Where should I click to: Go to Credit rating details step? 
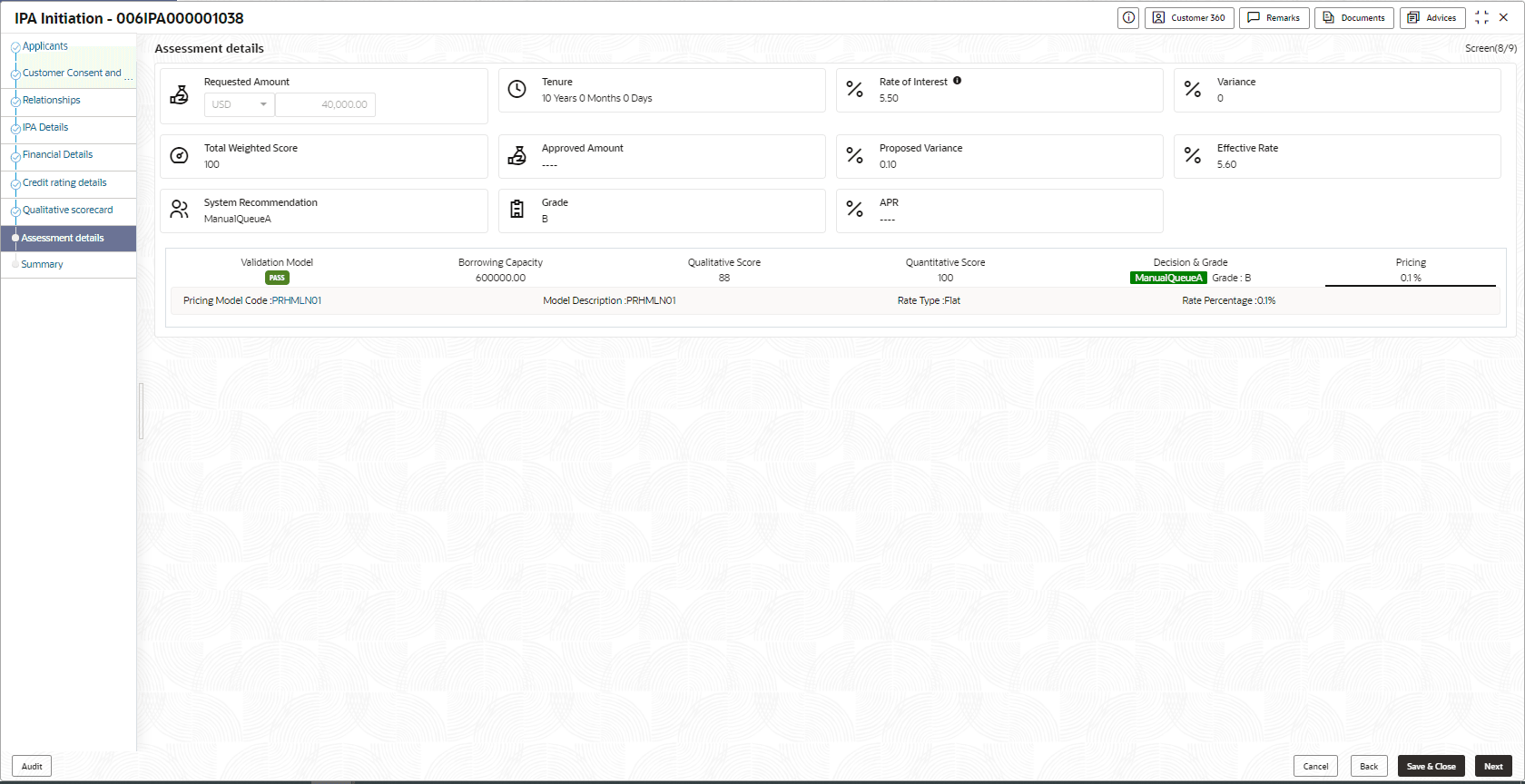(64, 183)
